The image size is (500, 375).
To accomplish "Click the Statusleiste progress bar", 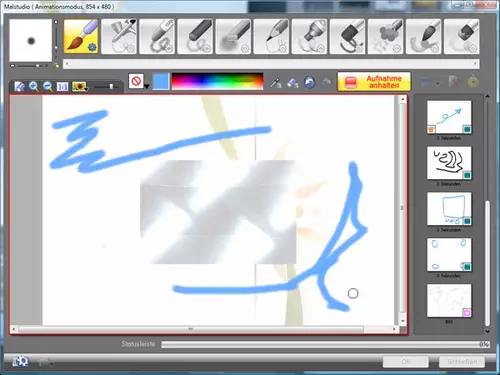I will pyautogui.click(x=325, y=344).
